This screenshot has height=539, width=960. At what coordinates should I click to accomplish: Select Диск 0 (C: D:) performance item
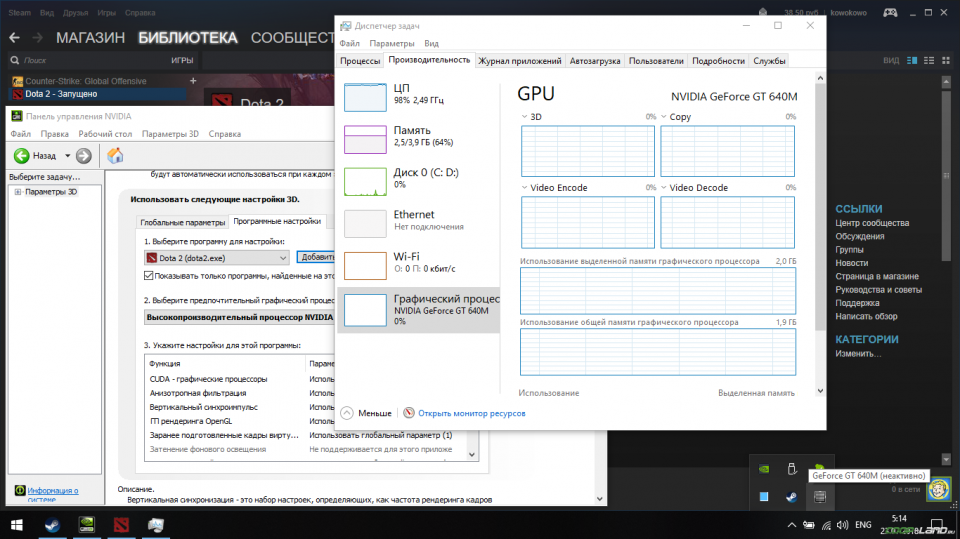click(418, 181)
